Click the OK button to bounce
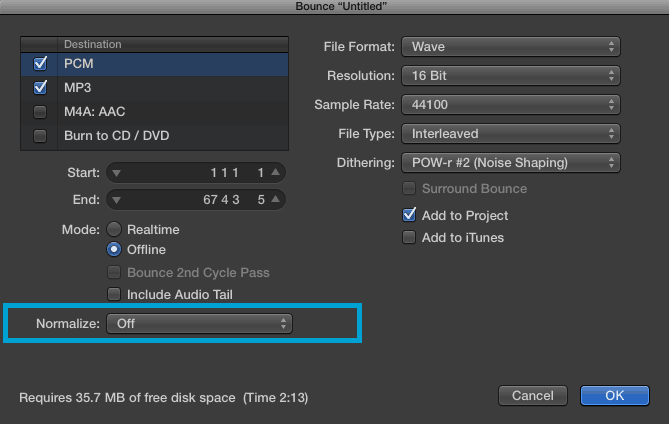The image size is (669, 424). tap(614, 395)
